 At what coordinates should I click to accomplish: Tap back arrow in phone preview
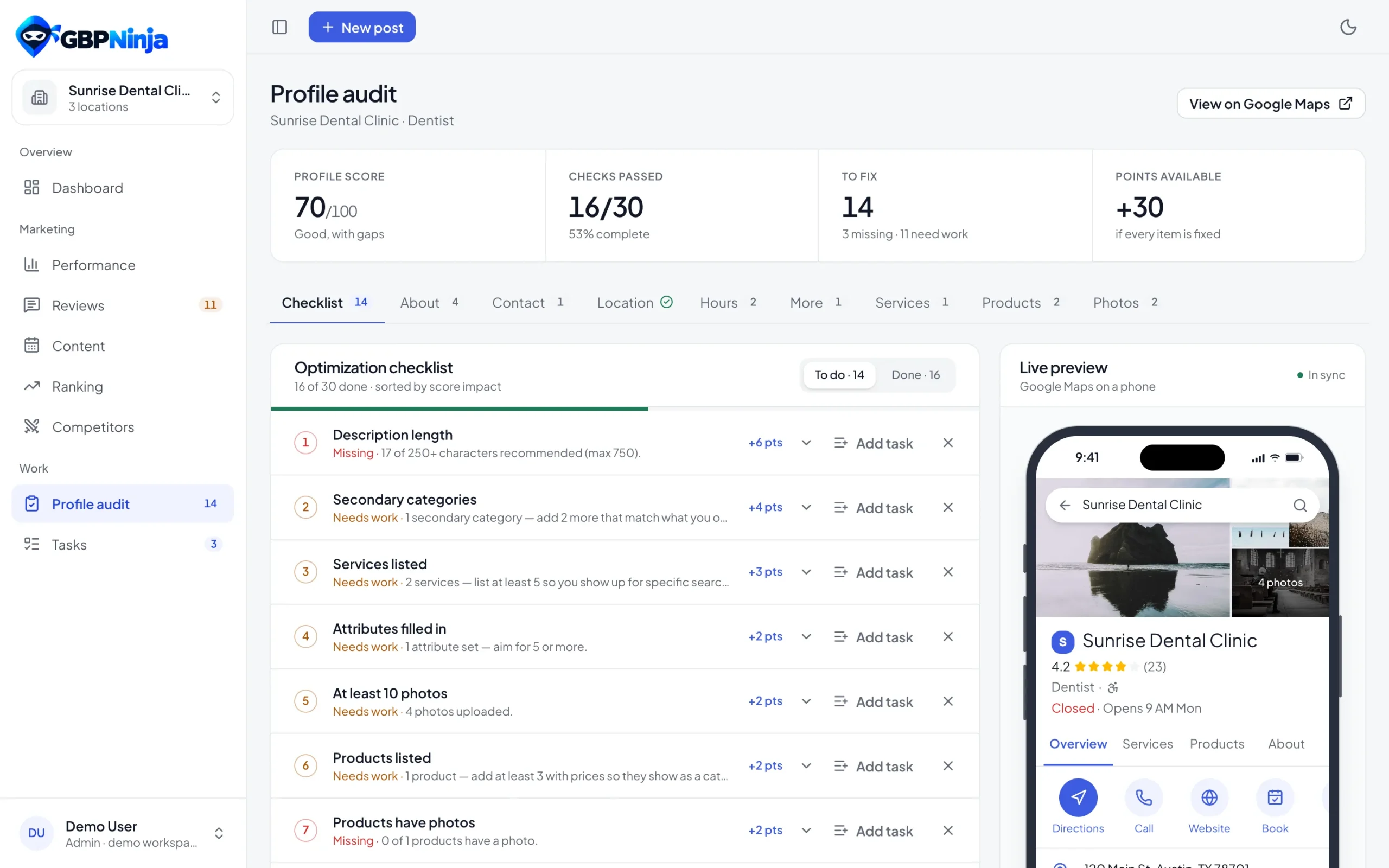tap(1065, 505)
